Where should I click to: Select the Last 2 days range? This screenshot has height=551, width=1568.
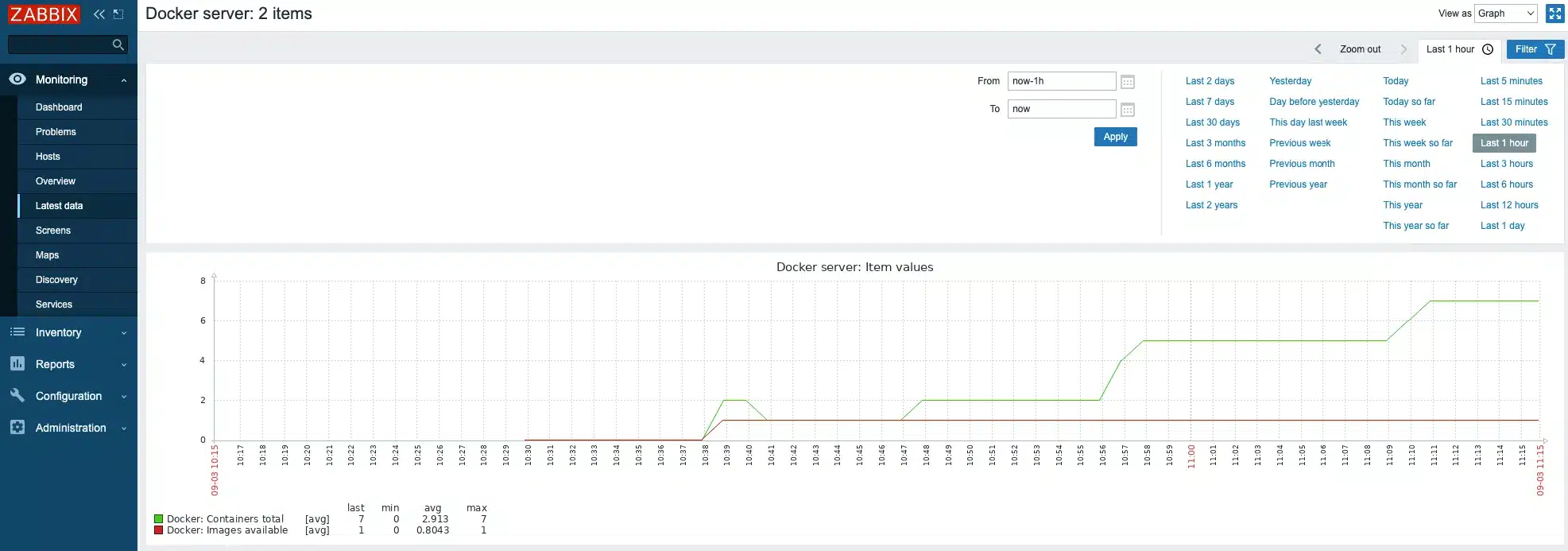pos(1210,81)
